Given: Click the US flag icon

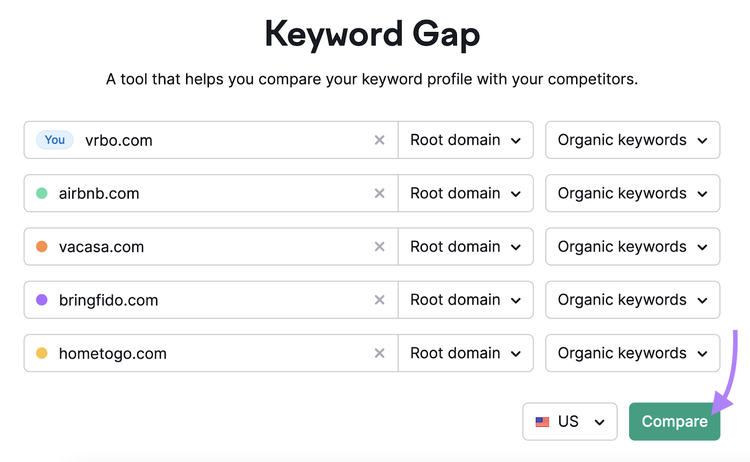Looking at the screenshot, I should point(542,422).
